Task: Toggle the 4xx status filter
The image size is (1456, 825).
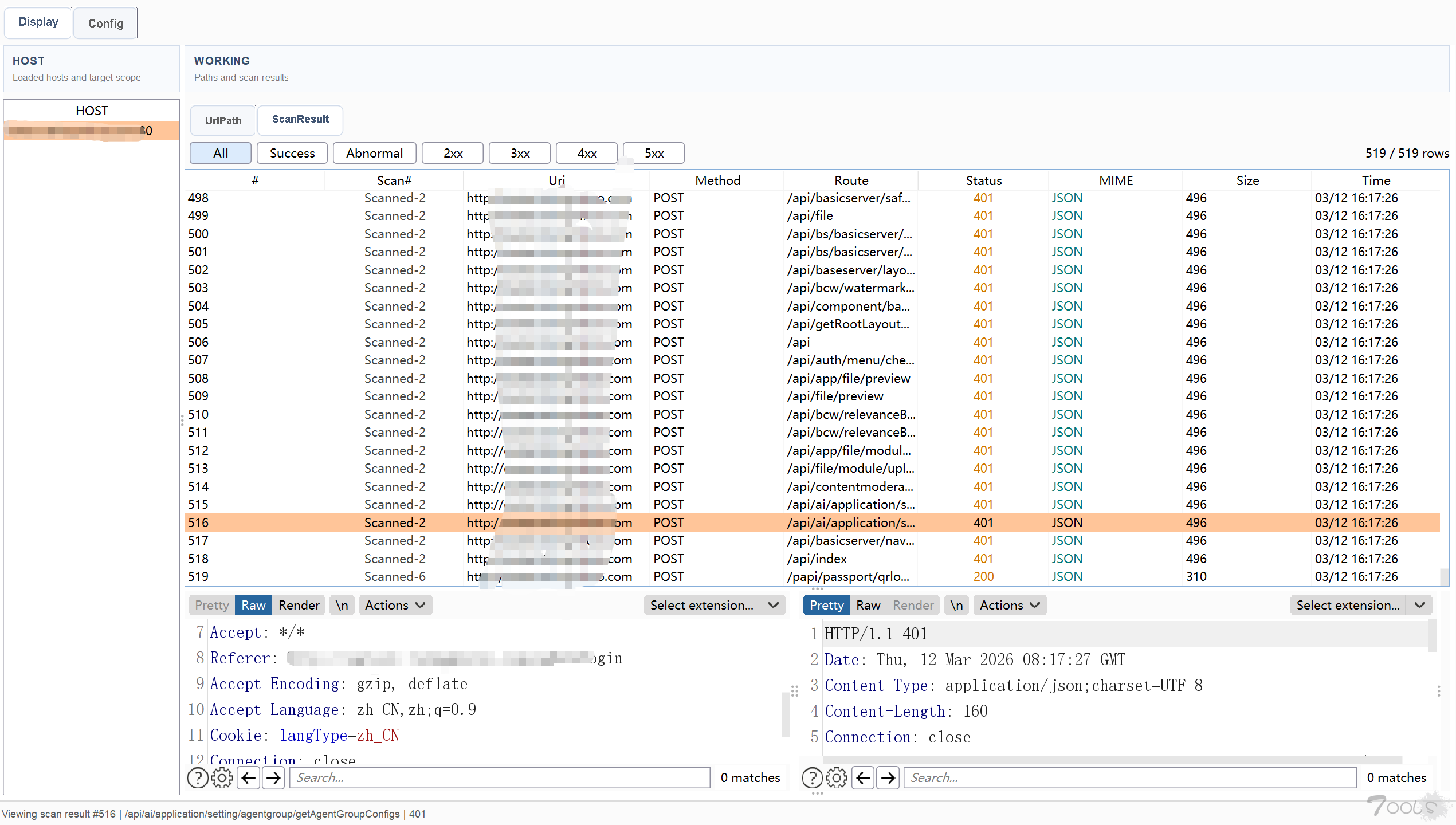Action: coord(587,153)
